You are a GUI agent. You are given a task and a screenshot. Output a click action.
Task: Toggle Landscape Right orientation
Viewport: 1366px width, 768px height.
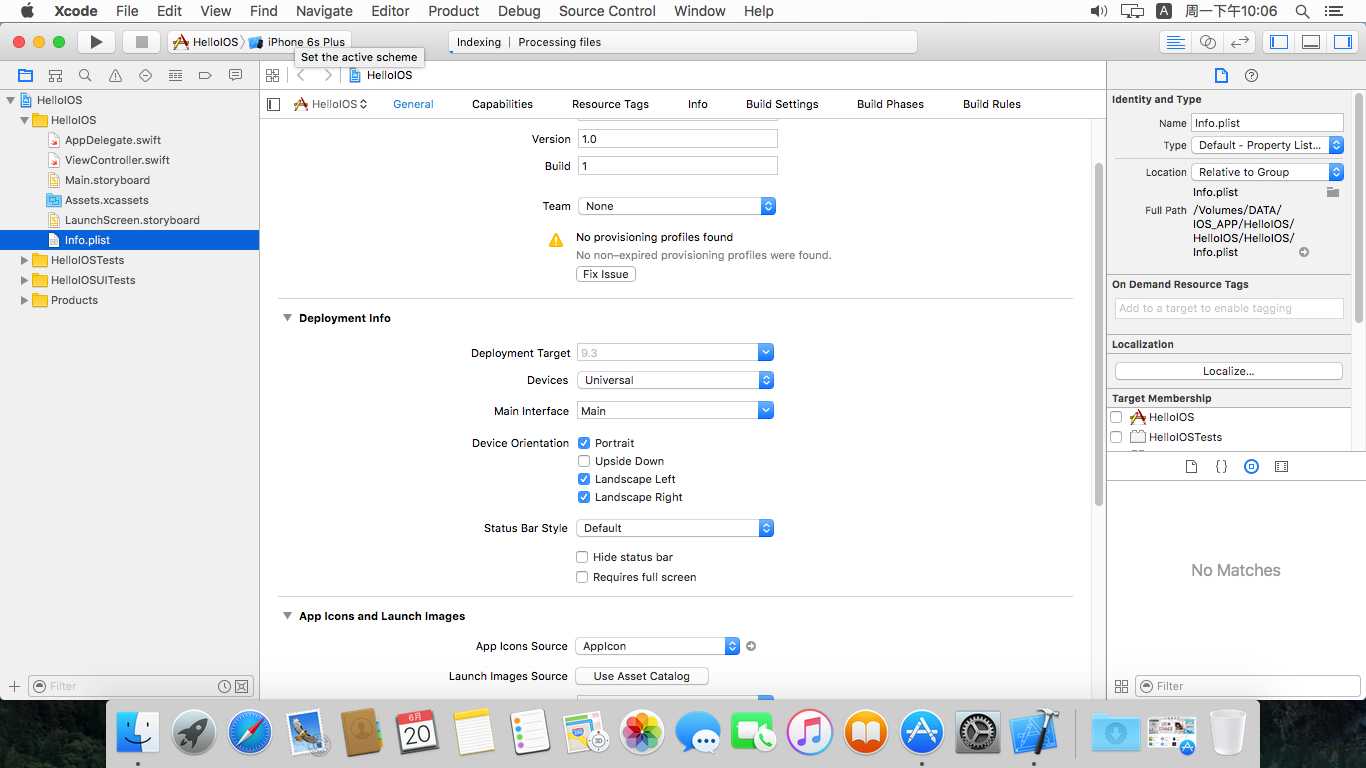point(584,497)
